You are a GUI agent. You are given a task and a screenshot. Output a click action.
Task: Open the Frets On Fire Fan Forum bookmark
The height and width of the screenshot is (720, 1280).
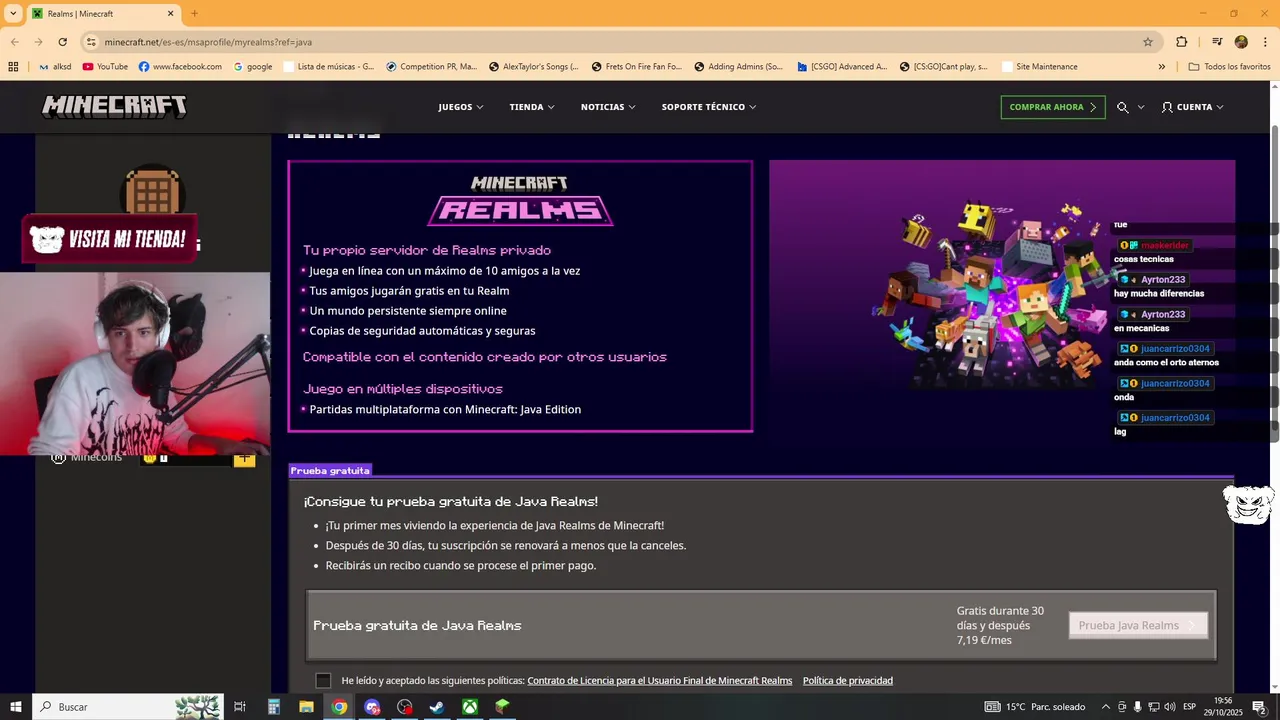tap(636, 67)
